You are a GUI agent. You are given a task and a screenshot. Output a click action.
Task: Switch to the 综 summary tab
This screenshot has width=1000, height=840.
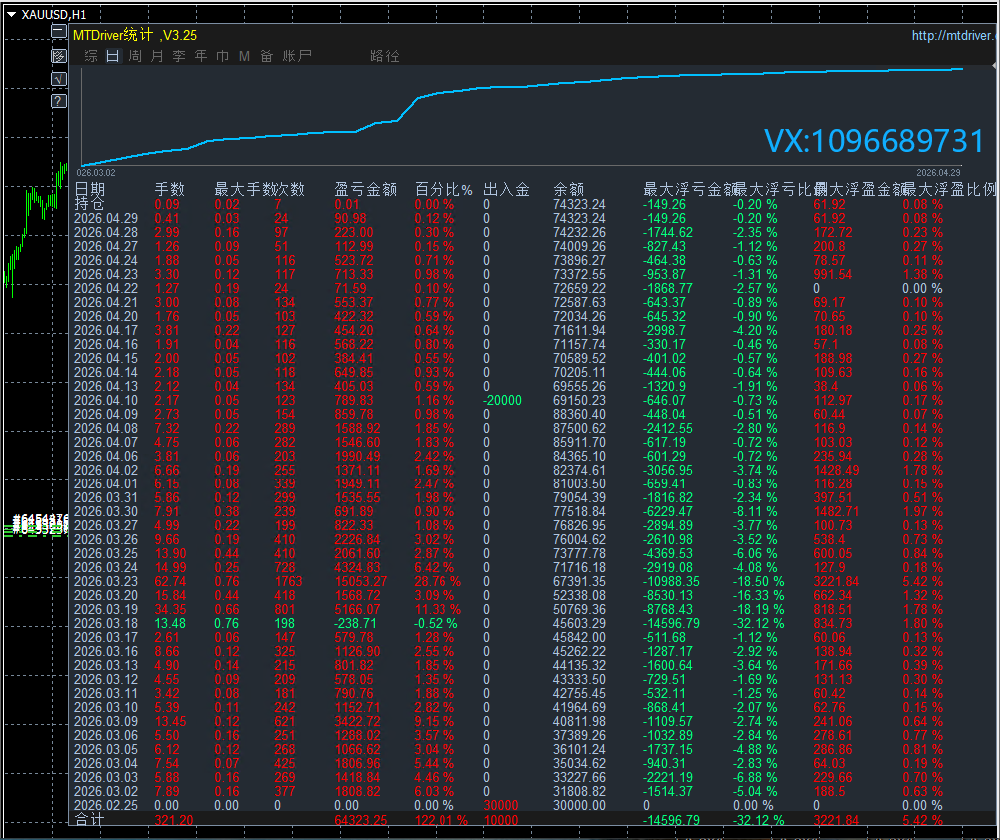pos(91,56)
